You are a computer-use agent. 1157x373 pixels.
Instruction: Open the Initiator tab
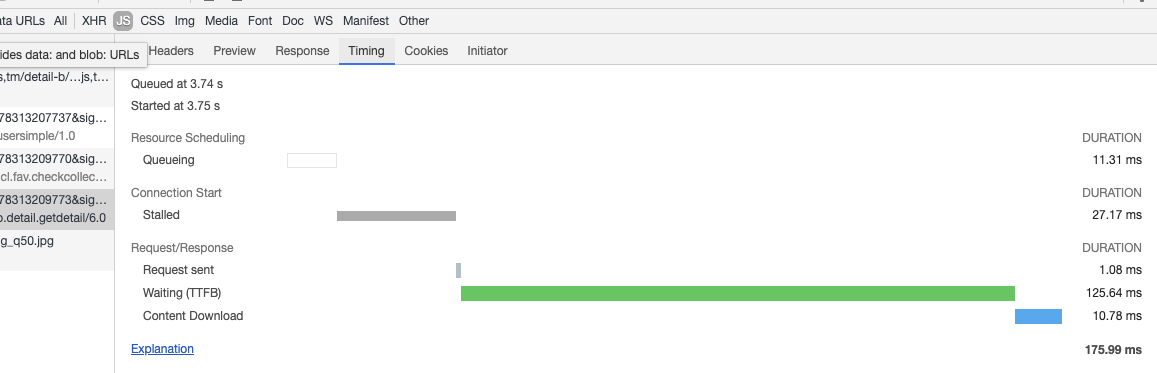point(487,51)
